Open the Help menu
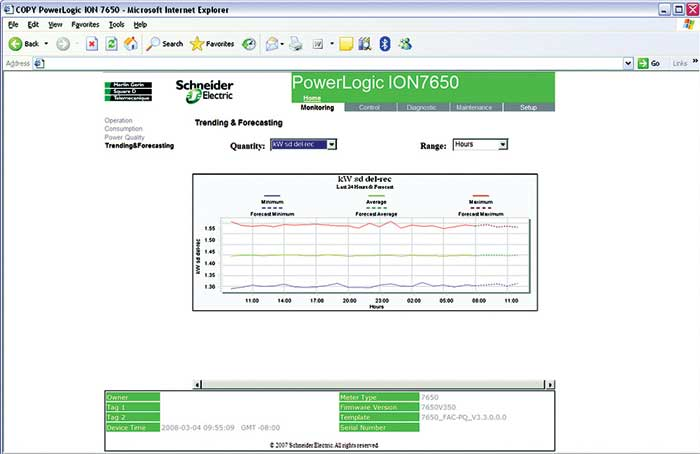The height and width of the screenshot is (454, 700). [x=140, y=25]
